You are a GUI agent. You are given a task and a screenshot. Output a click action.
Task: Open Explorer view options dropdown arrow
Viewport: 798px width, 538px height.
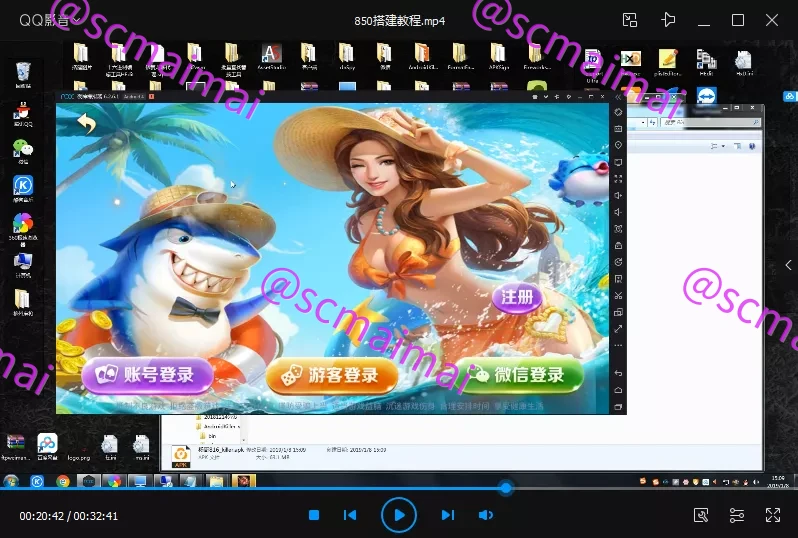click(723, 147)
